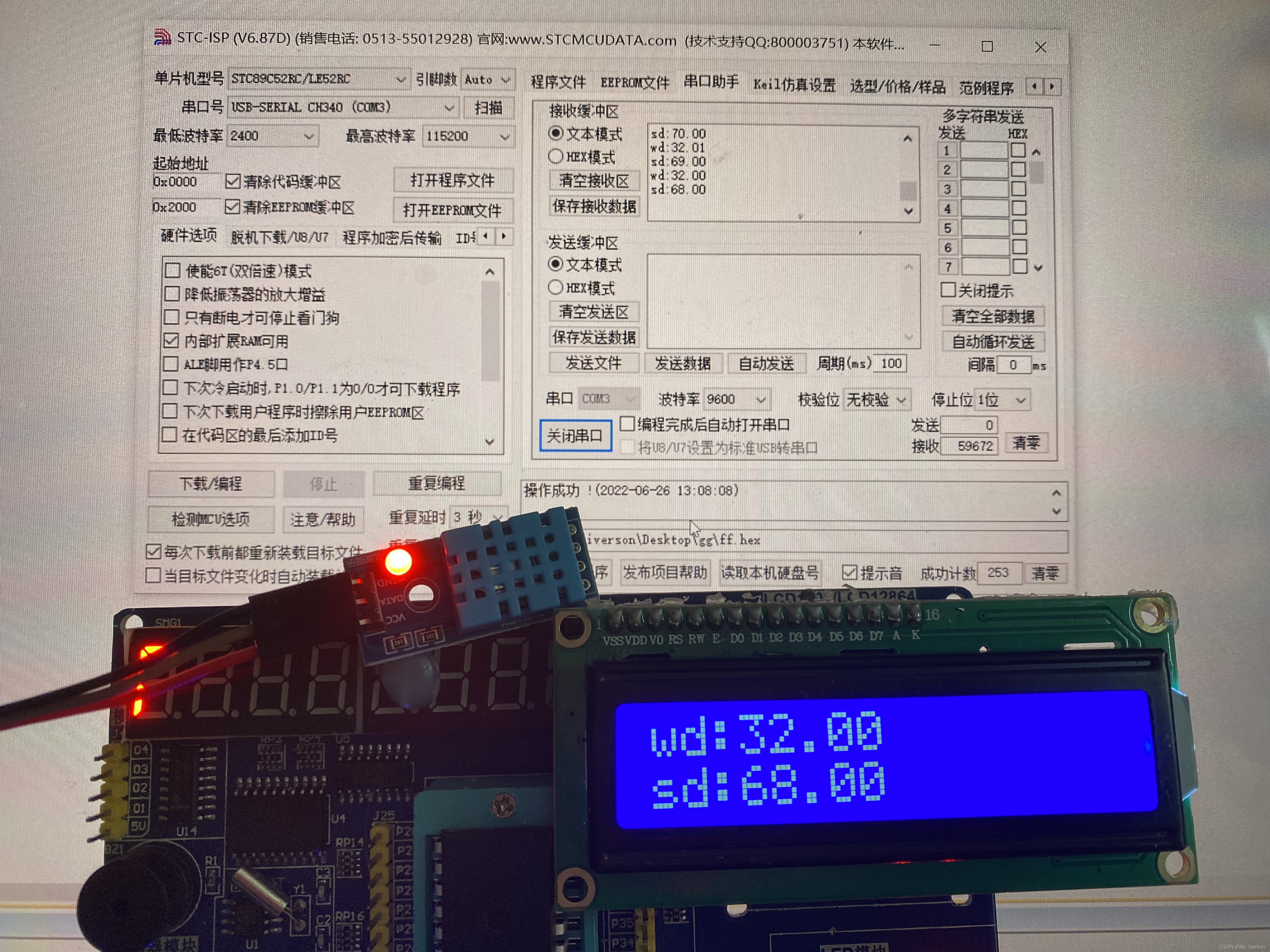
Task: Select HEX mode for the receive buffer
Action: point(556,157)
